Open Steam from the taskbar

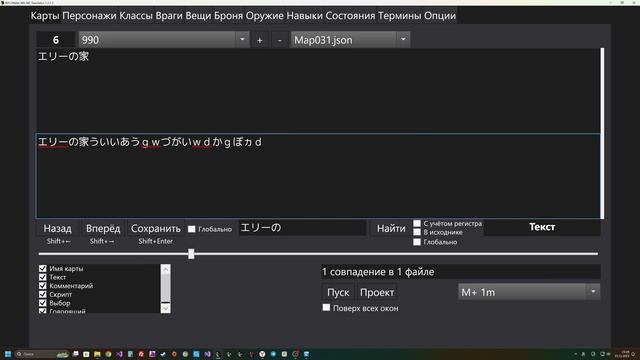(163, 354)
